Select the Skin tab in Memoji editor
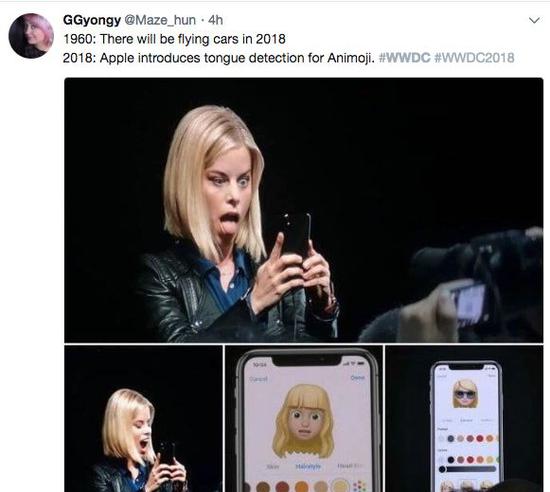 (273, 467)
